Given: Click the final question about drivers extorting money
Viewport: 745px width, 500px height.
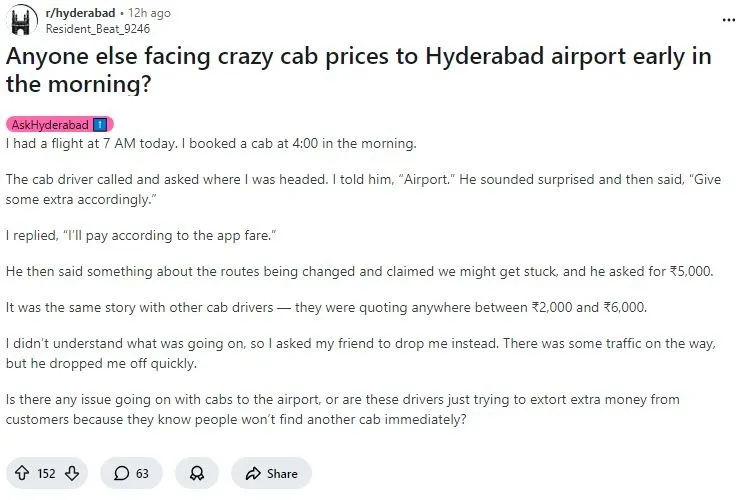Looking at the screenshot, I should click(342, 409).
